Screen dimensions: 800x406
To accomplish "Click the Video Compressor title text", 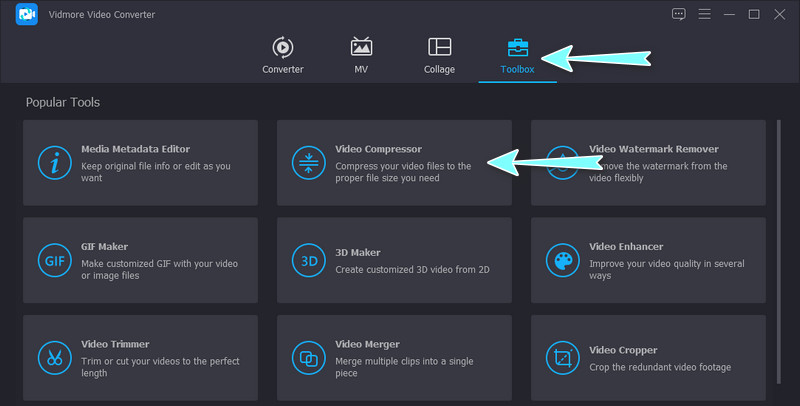I will pyautogui.click(x=379, y=149).
